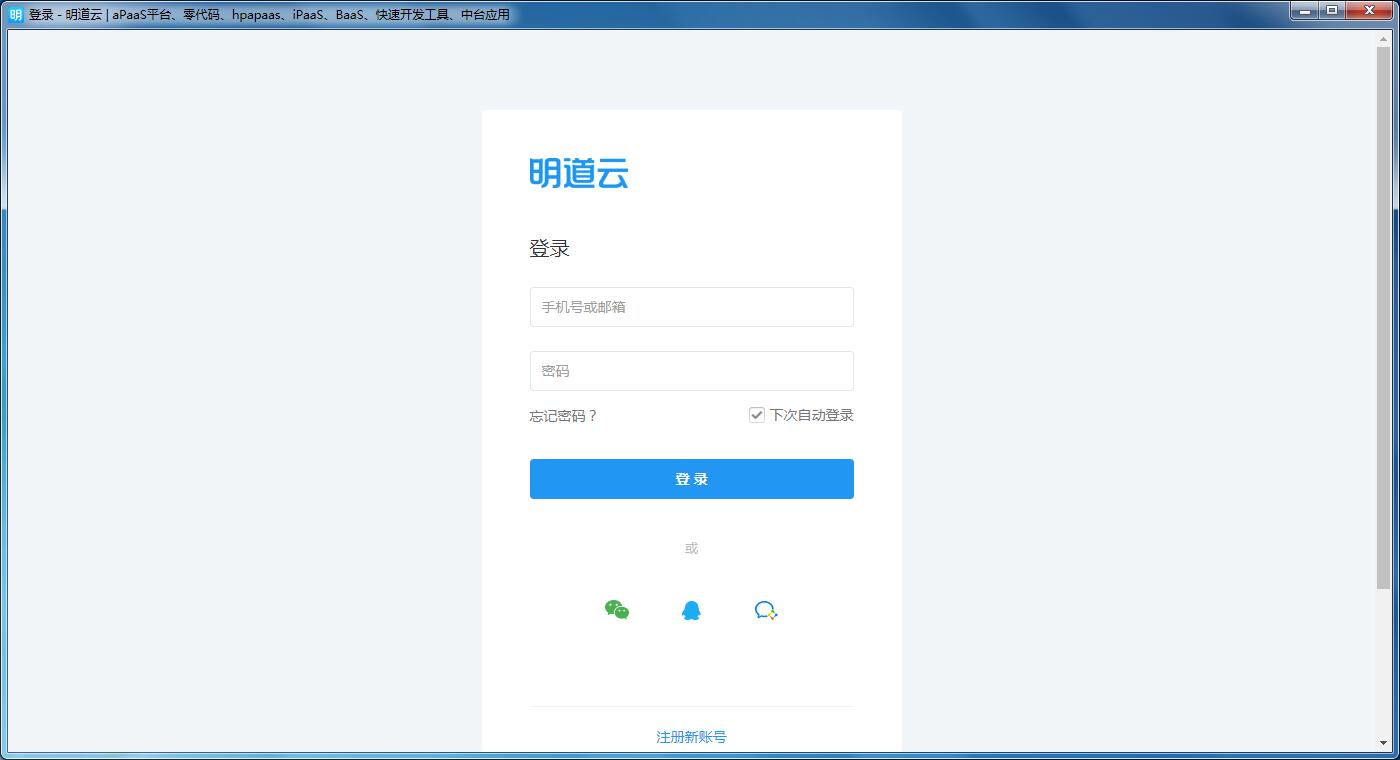1400x760 pixels.
Task: Click the chat bubble third-party login icon
Action: tap(766, 610)
